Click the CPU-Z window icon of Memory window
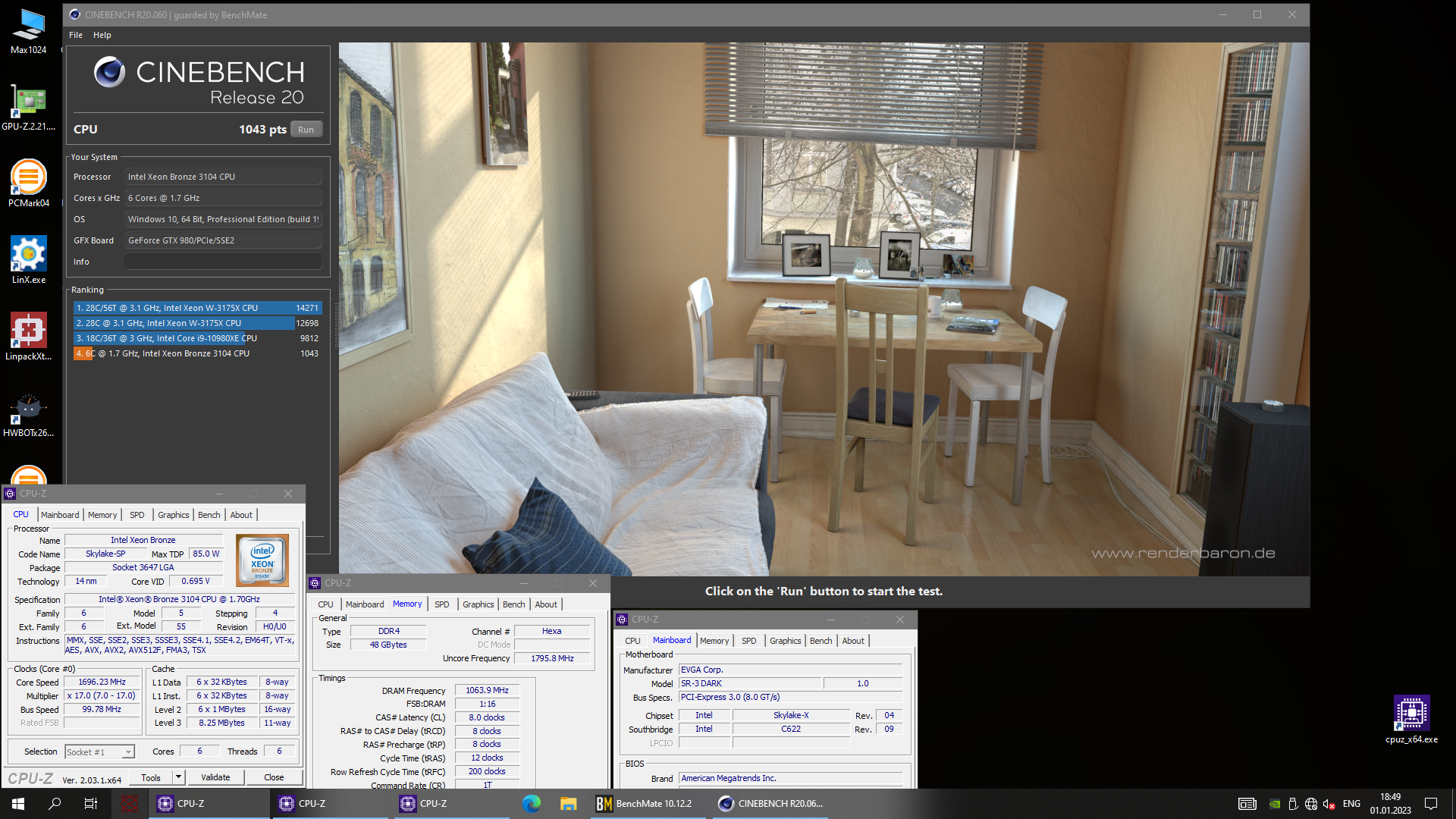Screen dimensions: 1456x819 [315, 583]
